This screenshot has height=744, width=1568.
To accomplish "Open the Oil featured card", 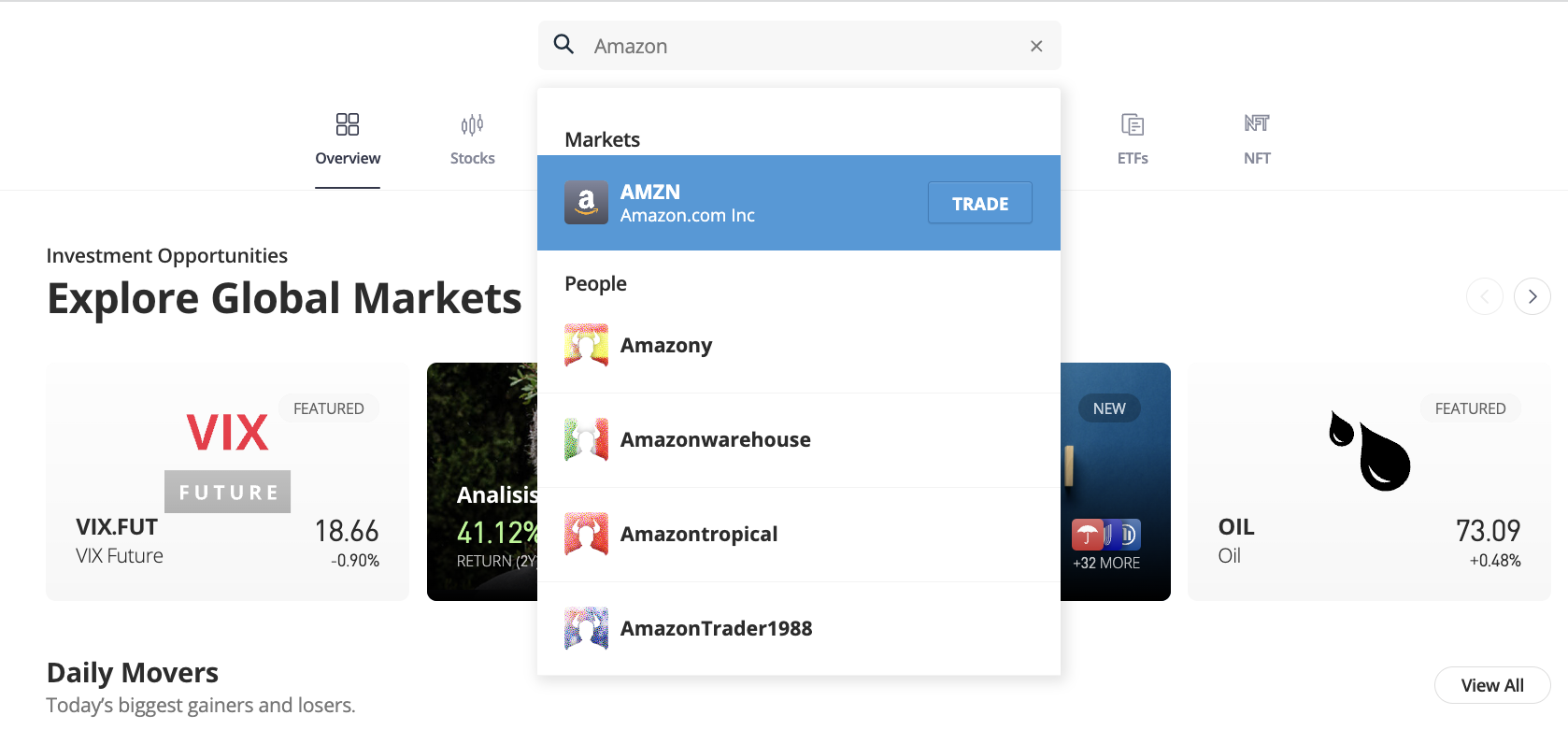I will (1369, 481).
